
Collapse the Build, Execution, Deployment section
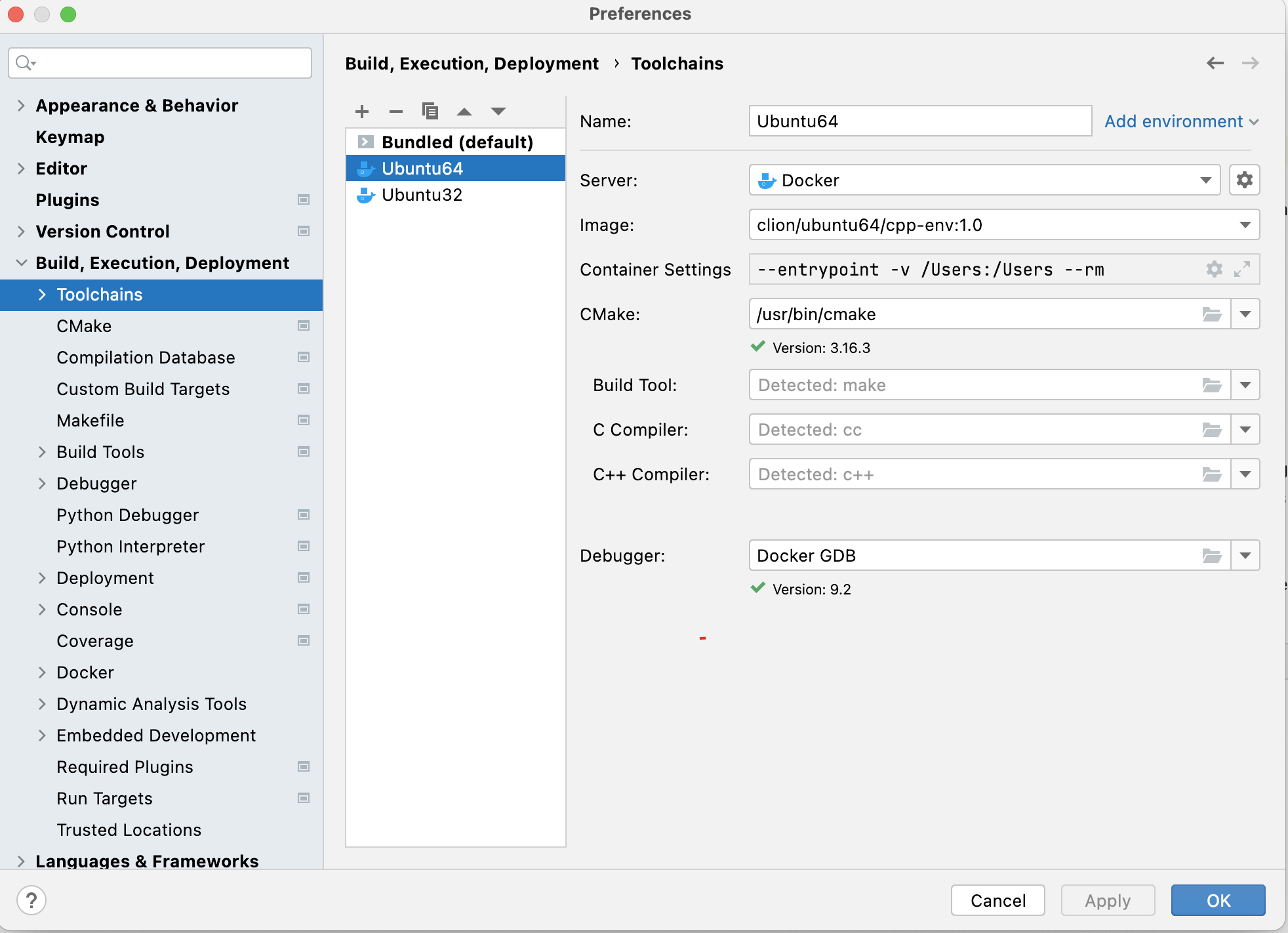coord(20,262)
